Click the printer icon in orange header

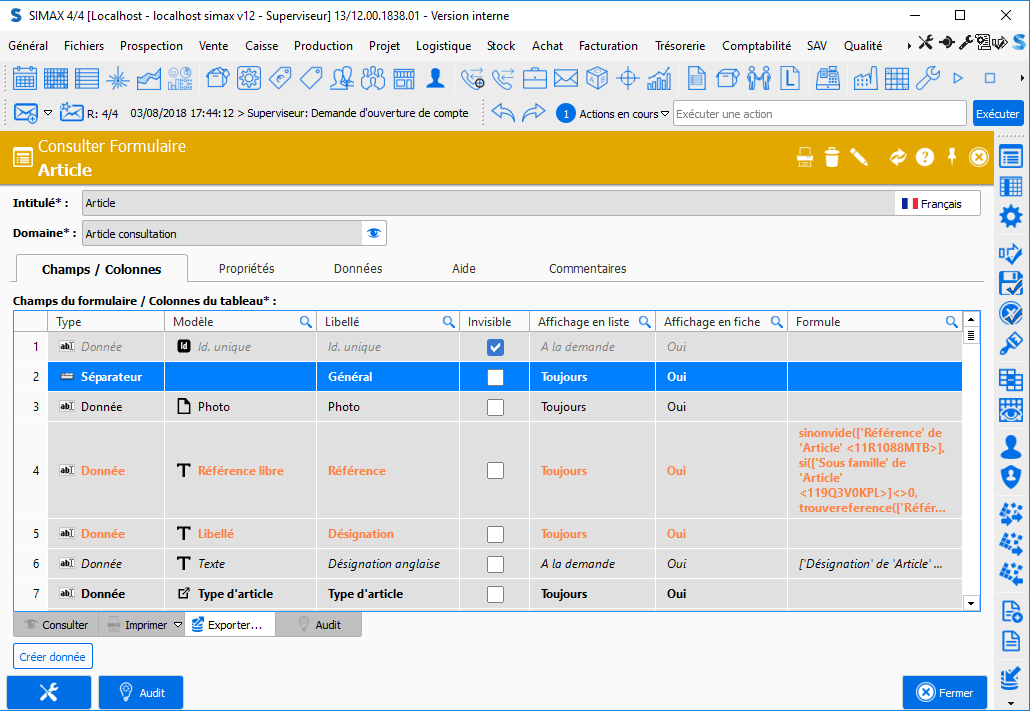(x=805, y=157)
